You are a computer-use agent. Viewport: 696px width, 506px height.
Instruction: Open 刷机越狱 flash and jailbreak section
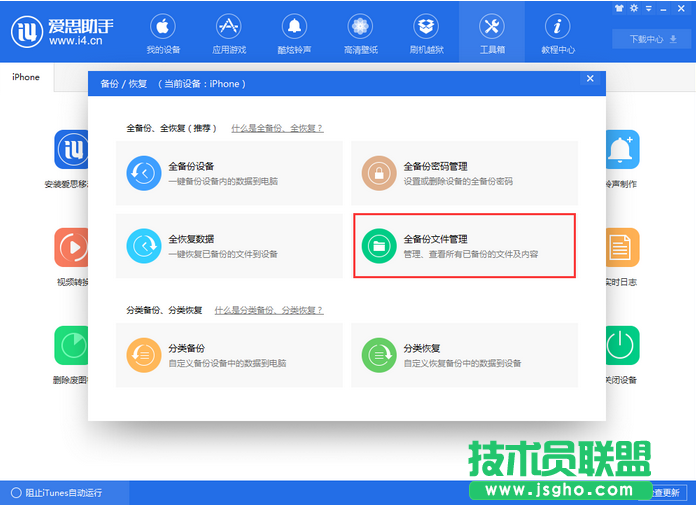point(426,34)
